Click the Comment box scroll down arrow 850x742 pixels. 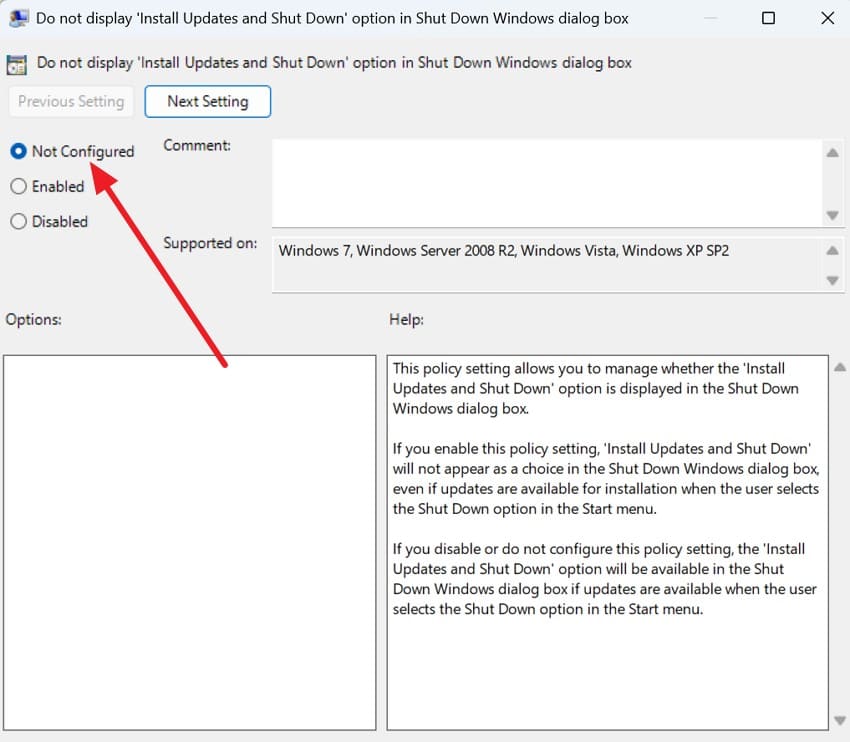[x=833, y=215]
